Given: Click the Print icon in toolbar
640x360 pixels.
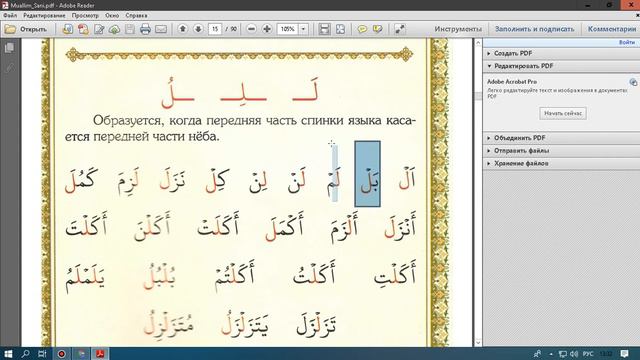Looking at the screenshot, I should [x=145, y=29].
